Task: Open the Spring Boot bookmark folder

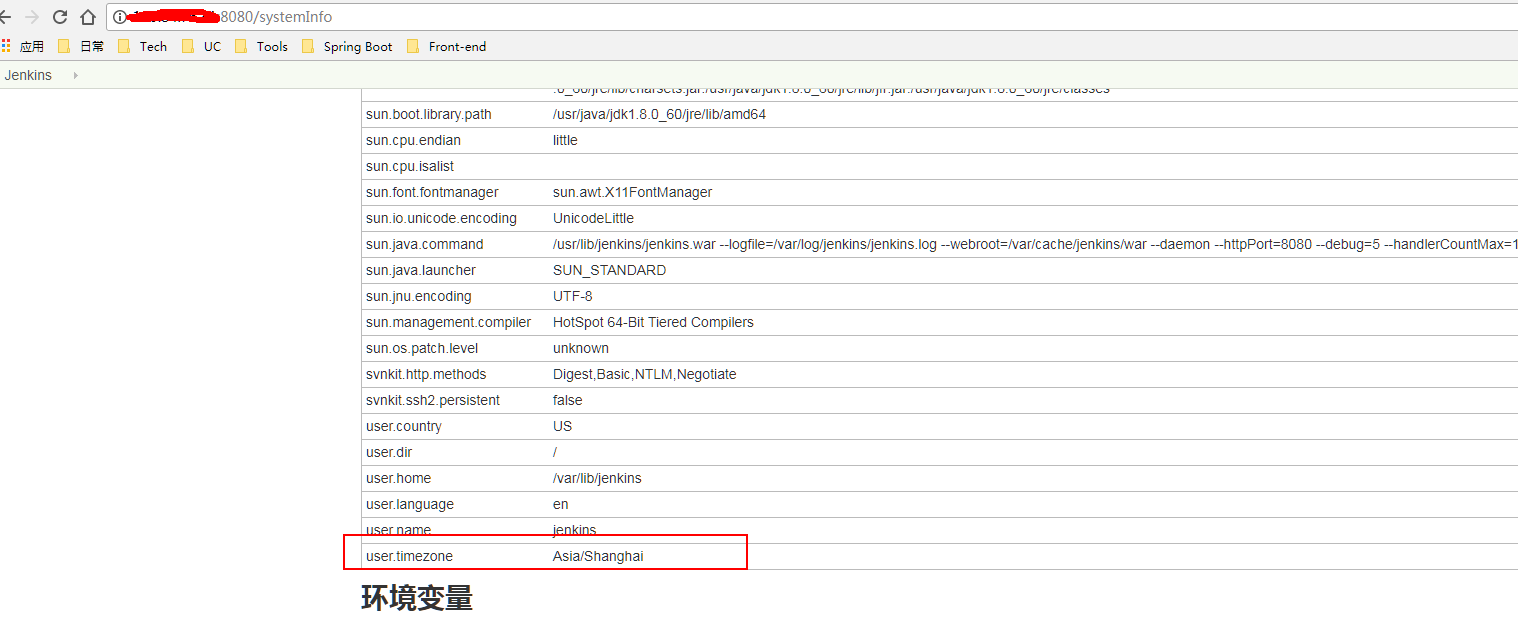Action: [x=347, y=46]
